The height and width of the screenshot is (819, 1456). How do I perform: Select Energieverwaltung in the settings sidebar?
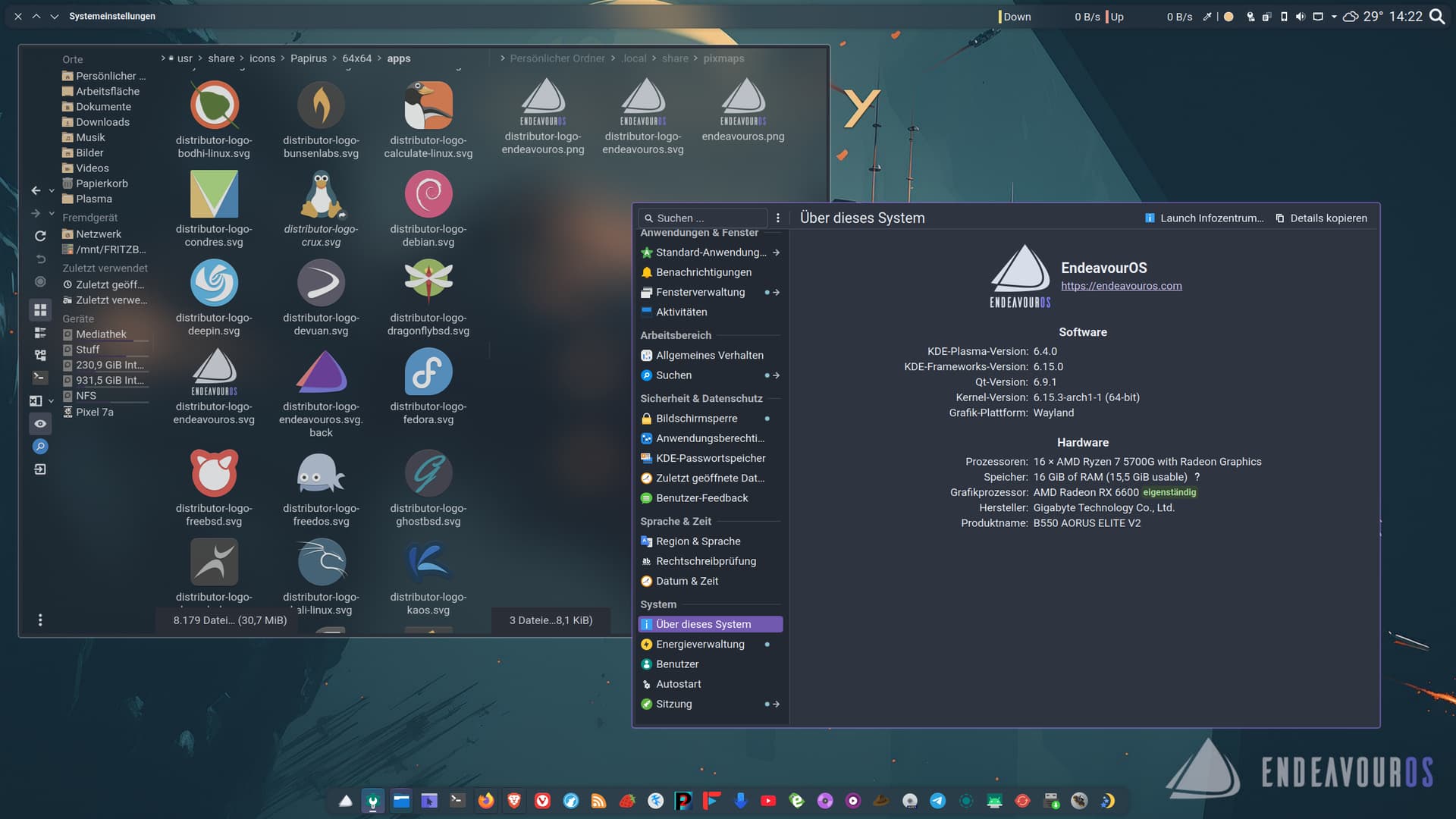pos(700,644)
